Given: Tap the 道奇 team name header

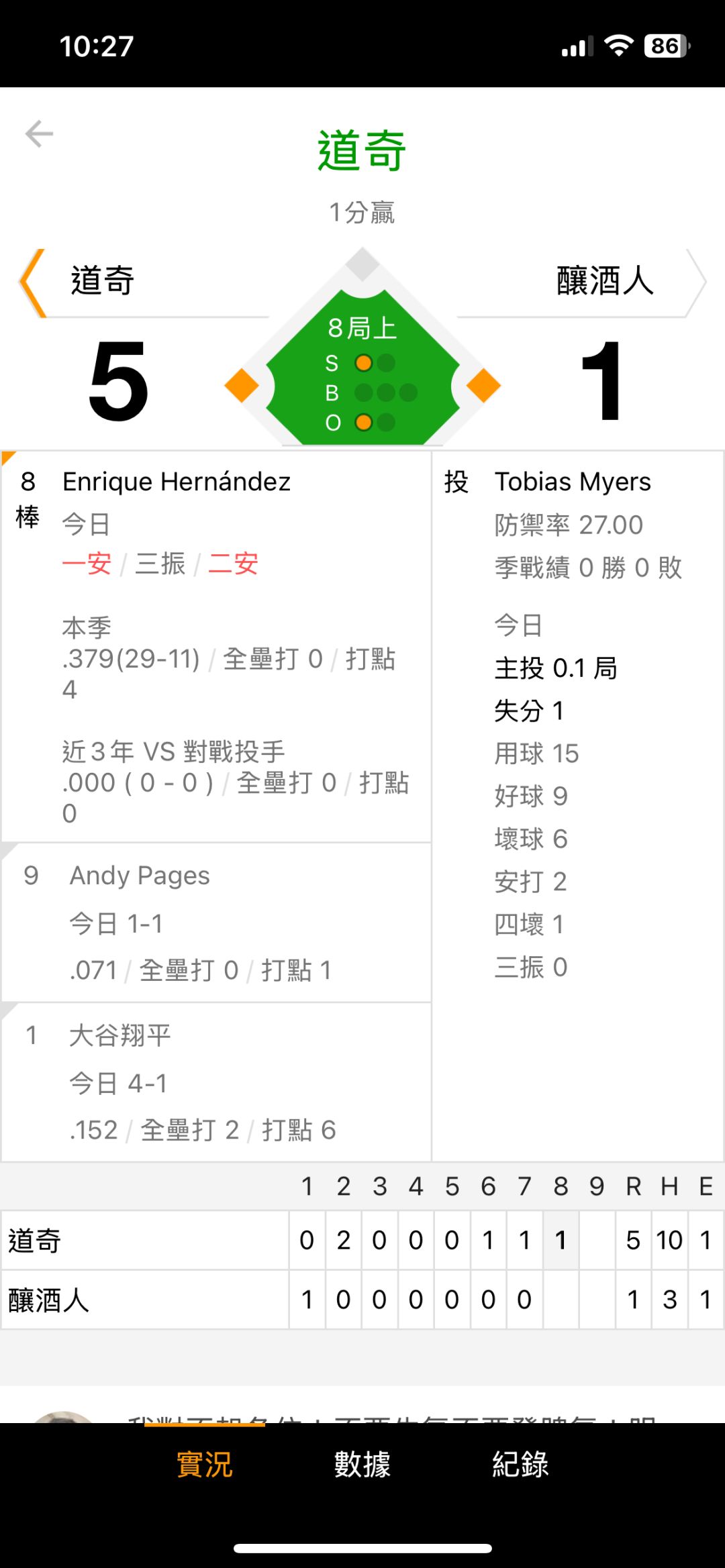Looking at the screenshot, I should (x=103, y=281).
